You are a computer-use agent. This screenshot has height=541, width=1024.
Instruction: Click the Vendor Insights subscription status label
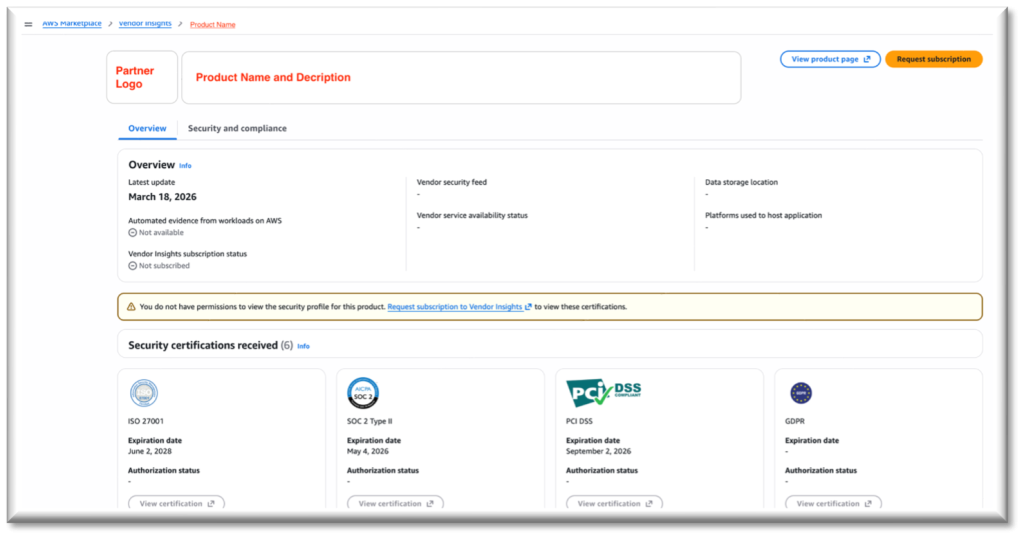point(187,254)
